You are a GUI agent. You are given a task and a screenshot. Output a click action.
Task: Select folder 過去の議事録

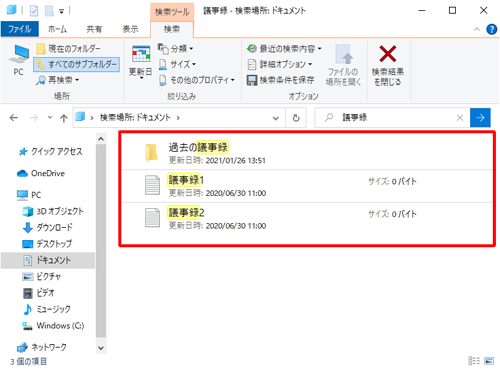point(307,153)
